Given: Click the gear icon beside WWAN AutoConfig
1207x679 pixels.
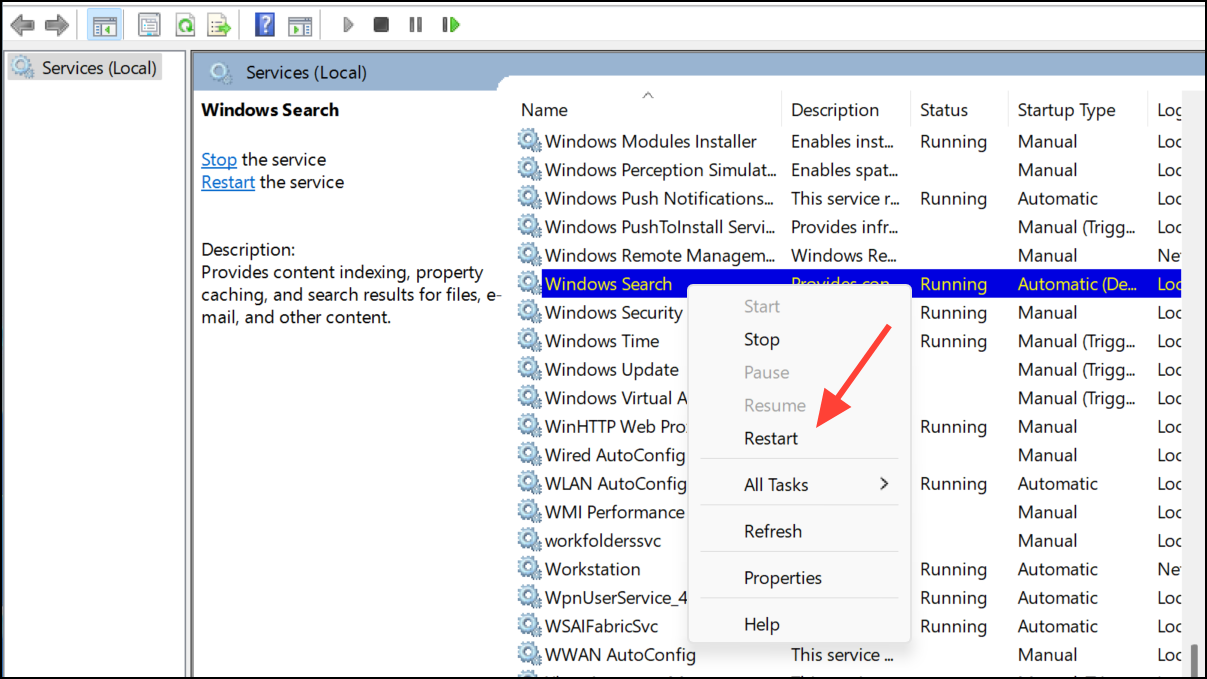Looking at the screenshot, I should tap(529, 655).
